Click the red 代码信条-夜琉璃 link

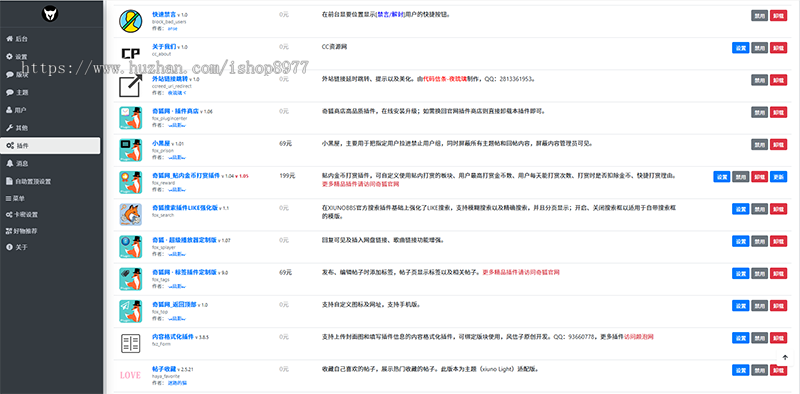(x=445, y=79)
